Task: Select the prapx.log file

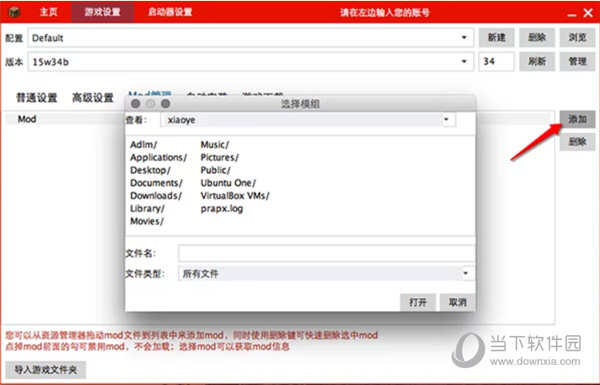Action: click(x=222, y=209)
